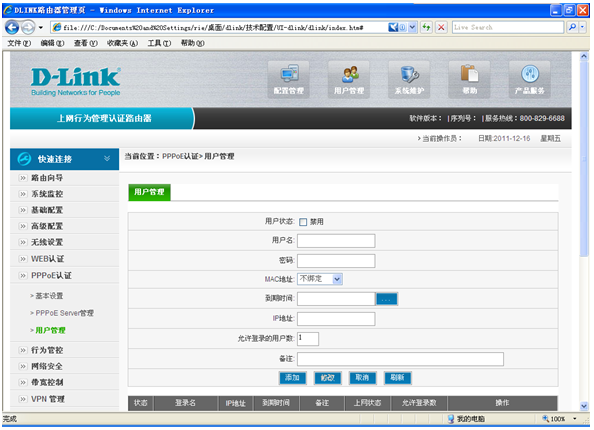Image resolution: width=594 pixels, height=430 pixels.
Task: Collapse the 快速连接 sidebar chevron
Action: pos(107,158)
